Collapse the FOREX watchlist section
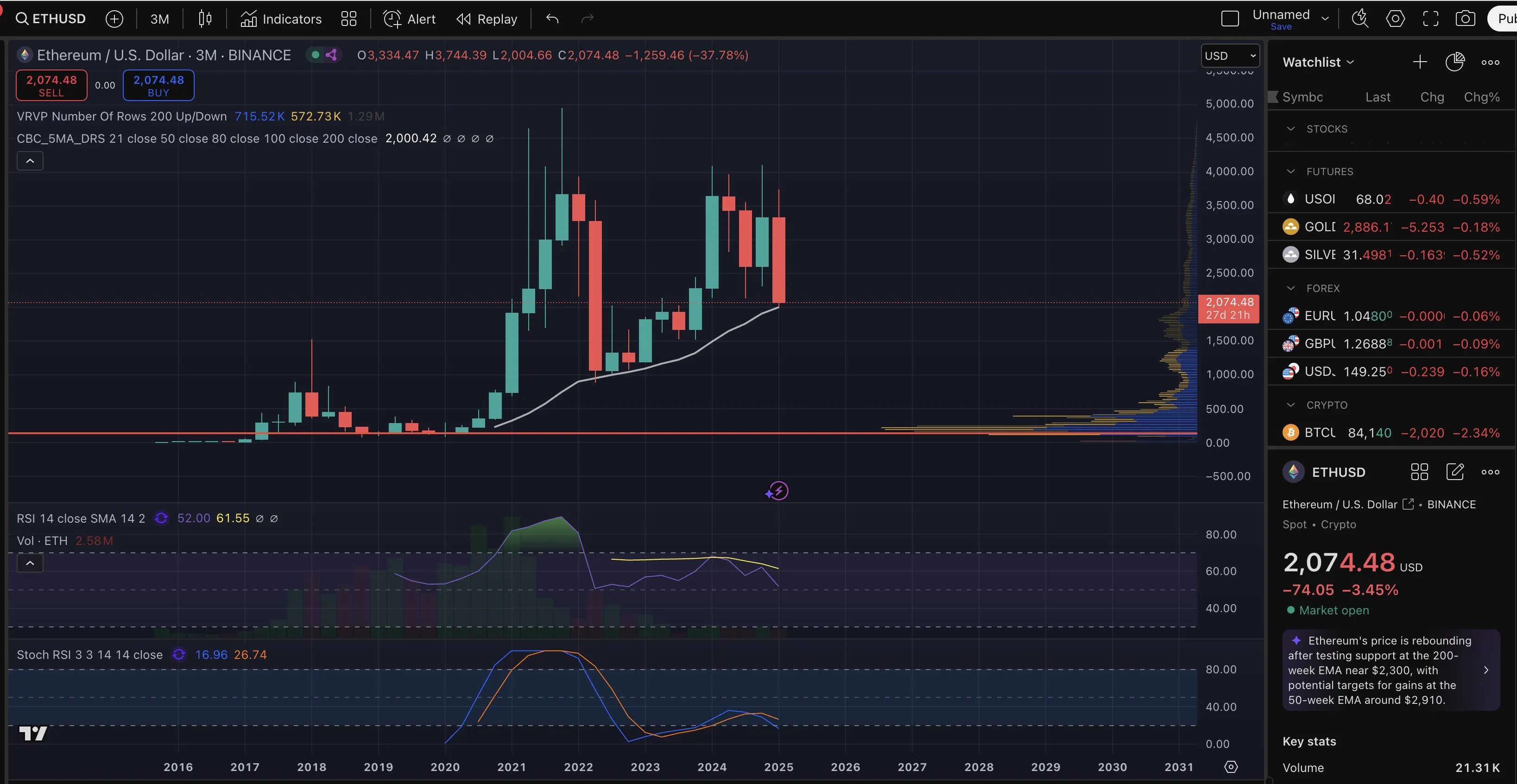Screen dimensions: 1517x784 tap(1291, 288)
